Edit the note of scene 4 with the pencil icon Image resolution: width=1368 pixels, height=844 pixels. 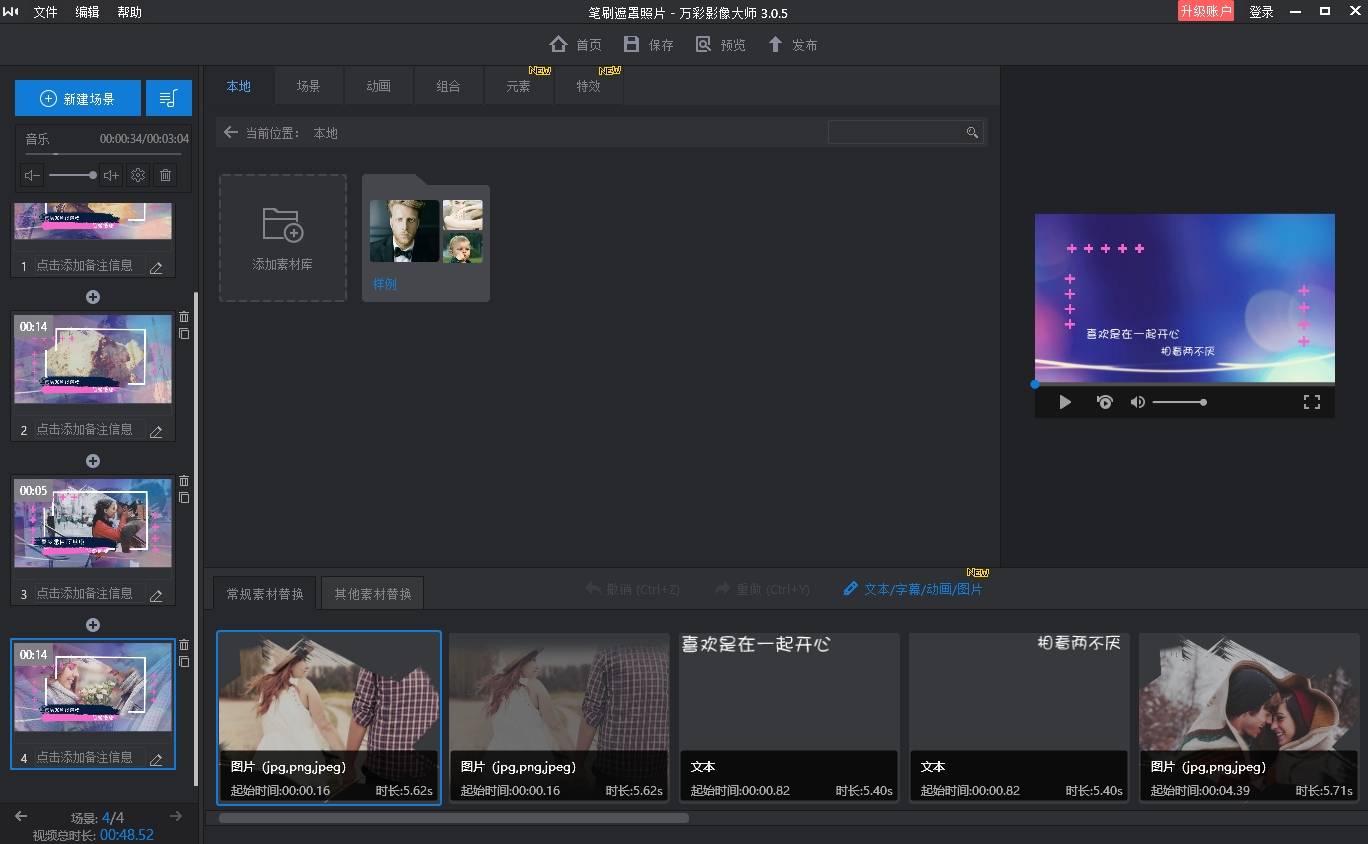156,760
